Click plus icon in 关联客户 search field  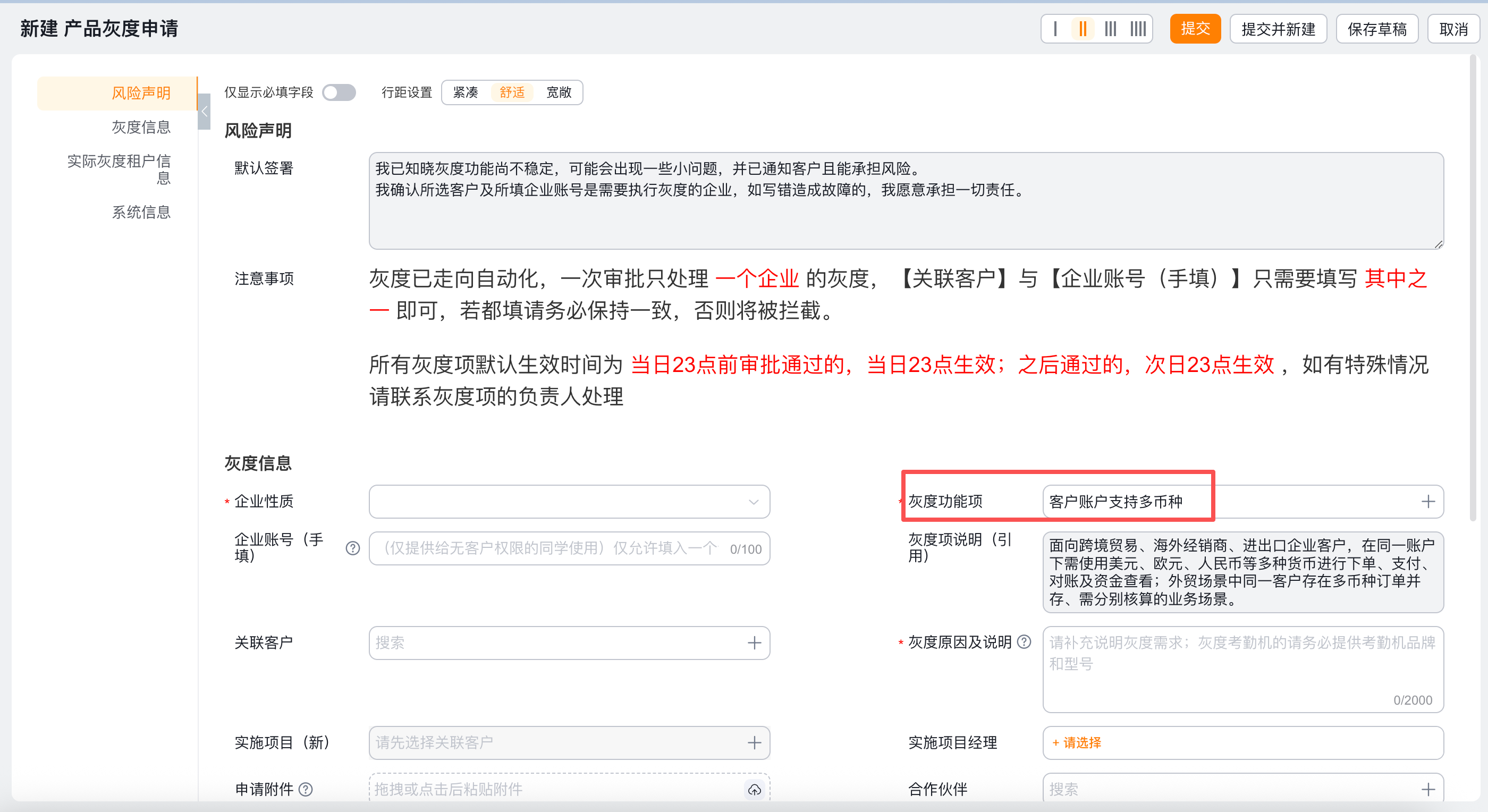(754, 643)
